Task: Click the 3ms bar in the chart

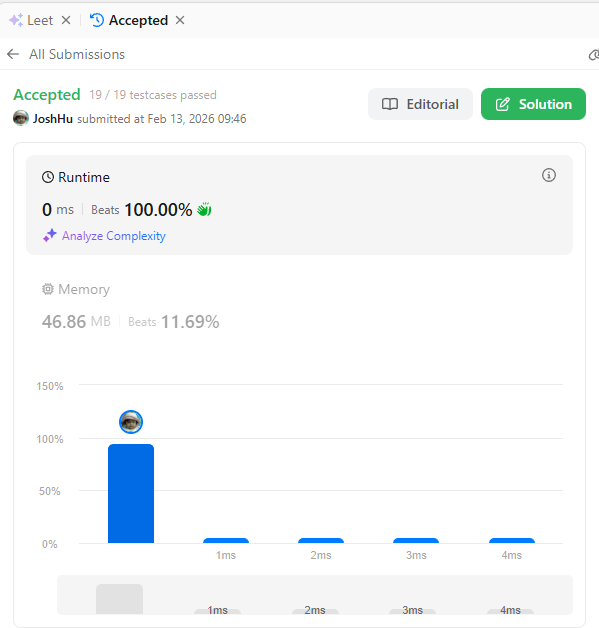Action: (416, 541)
